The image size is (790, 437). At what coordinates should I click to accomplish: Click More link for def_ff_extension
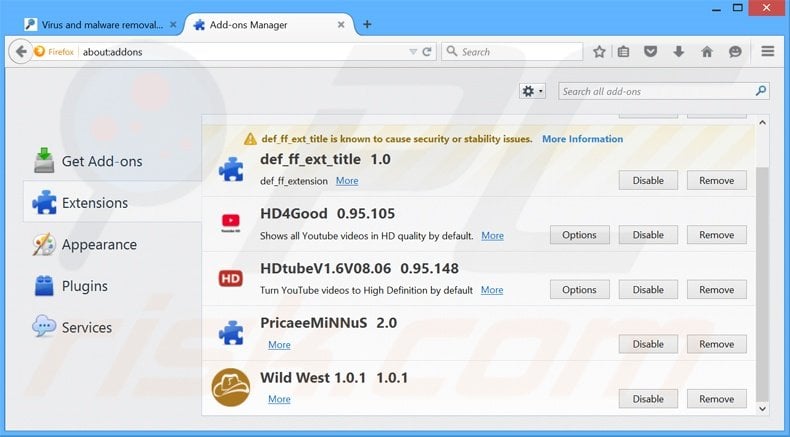point(347,180)
